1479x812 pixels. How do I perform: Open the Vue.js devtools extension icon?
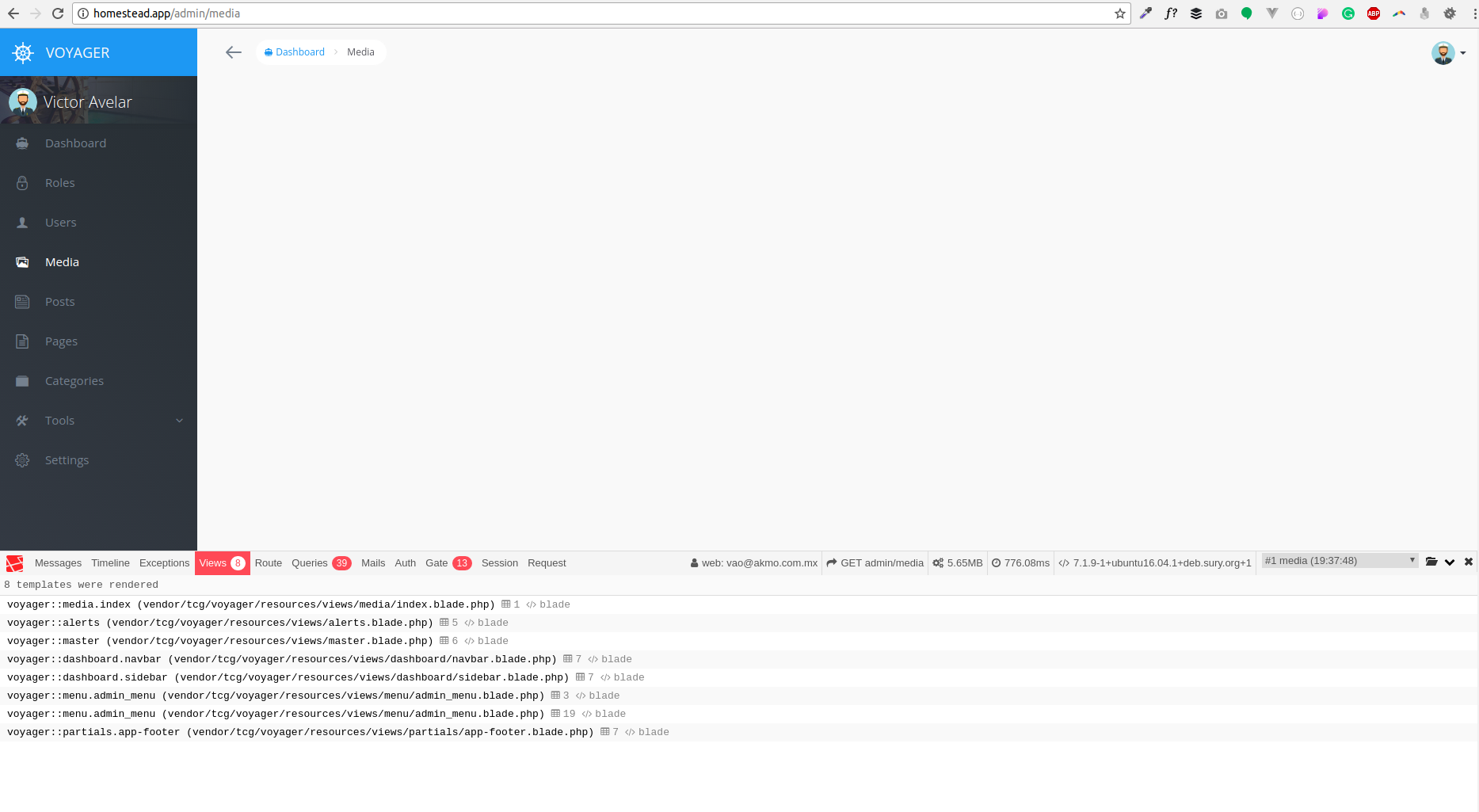tap(1272, 13)
